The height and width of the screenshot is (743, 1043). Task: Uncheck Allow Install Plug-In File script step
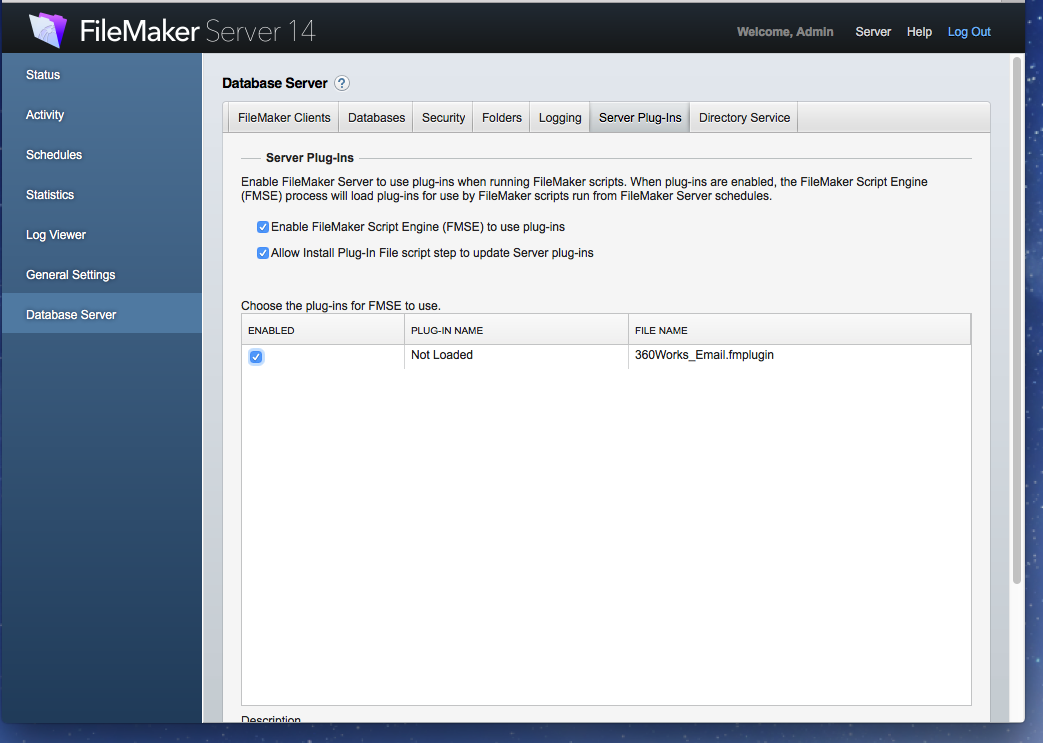click(263, 253)
